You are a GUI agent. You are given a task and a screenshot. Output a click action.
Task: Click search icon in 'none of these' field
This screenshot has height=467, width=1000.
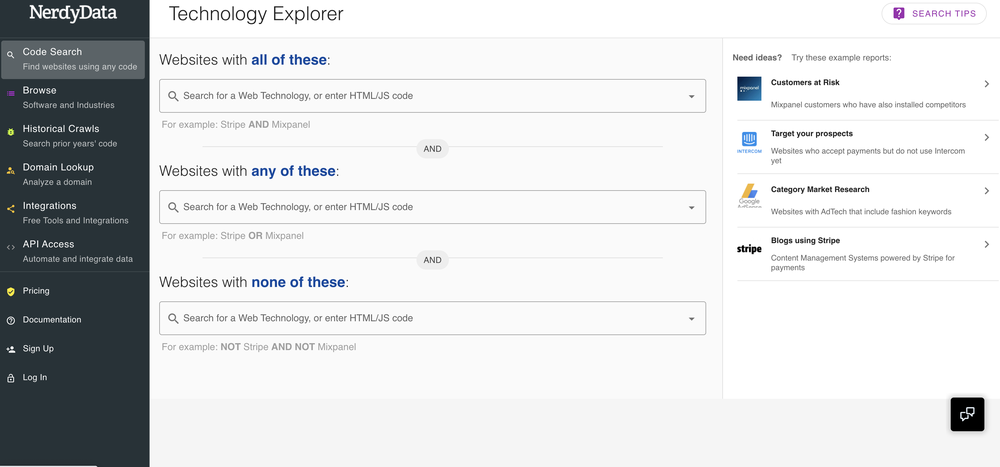click(173, 318)
